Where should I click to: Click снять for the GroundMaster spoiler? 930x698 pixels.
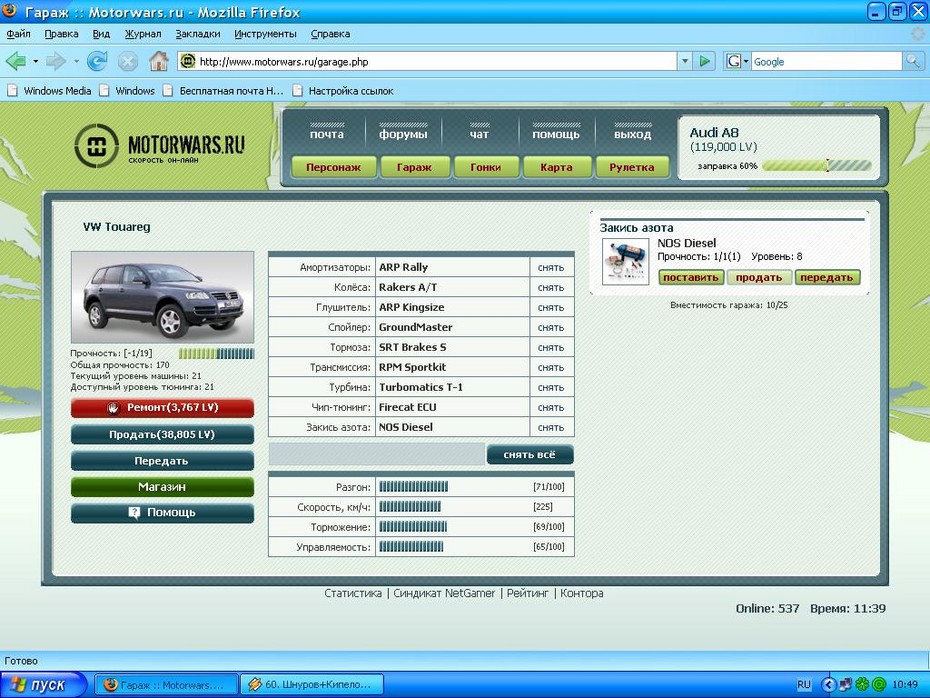click(551, 328)
